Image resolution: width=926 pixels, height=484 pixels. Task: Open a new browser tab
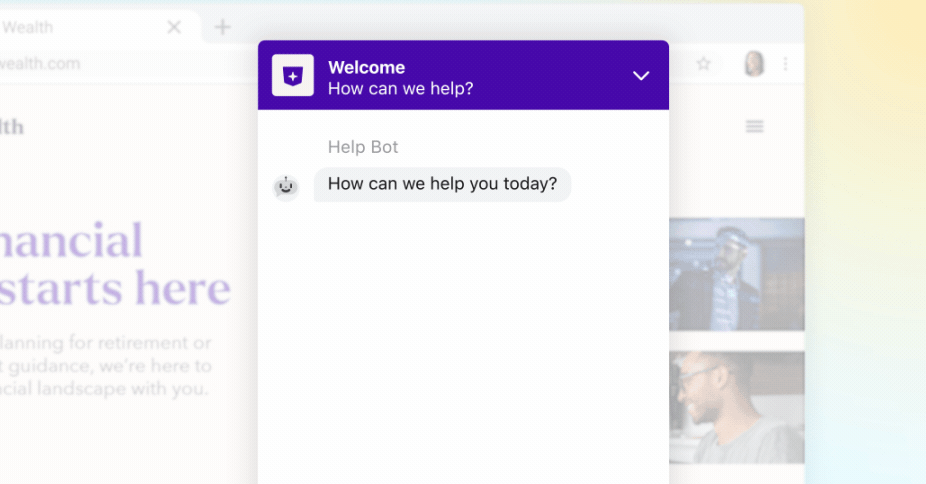click(x=222, y=27)
